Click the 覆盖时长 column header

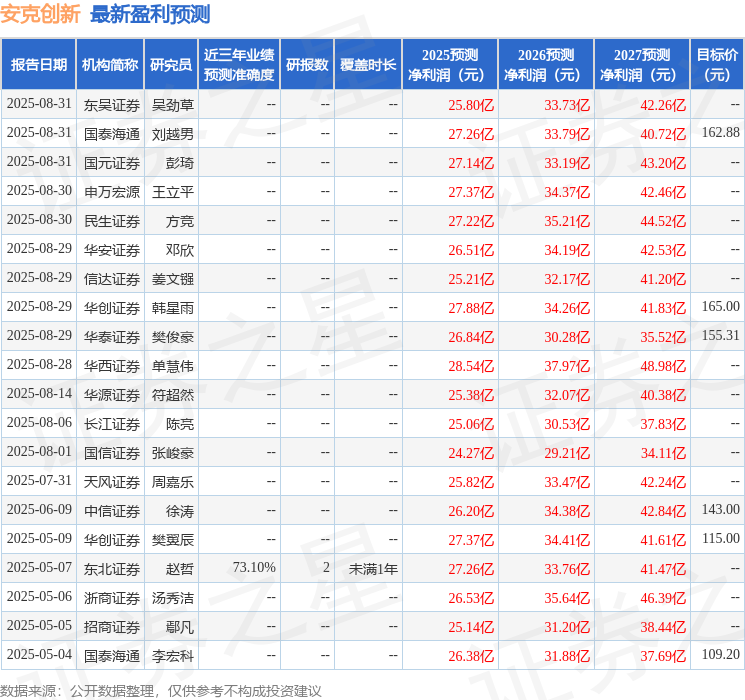tap(368, 65)
